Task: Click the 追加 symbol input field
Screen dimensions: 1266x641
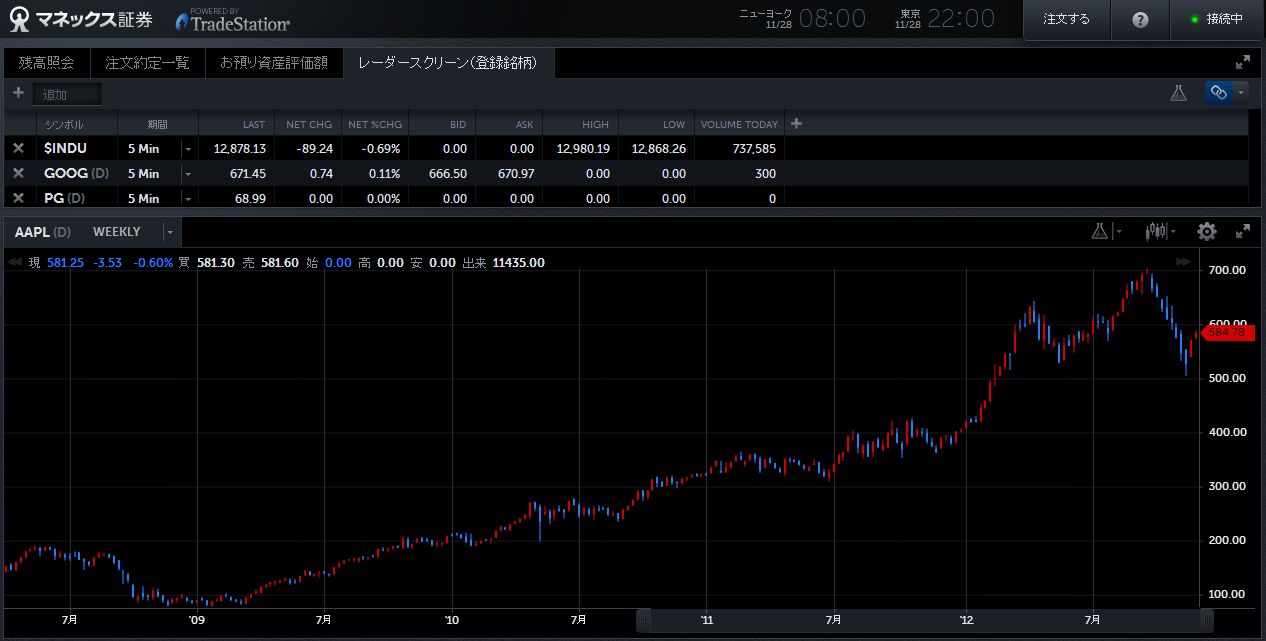Action: pos(67,94)
